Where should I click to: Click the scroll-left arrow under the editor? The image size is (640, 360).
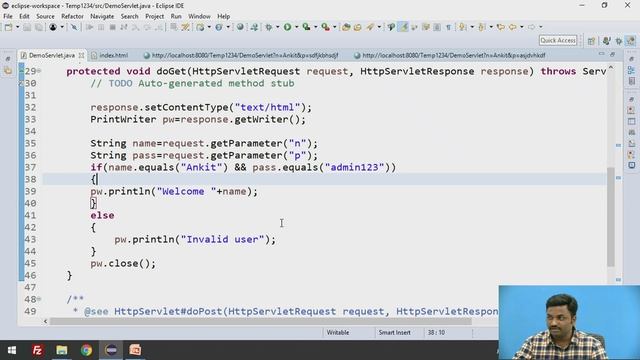(45, 322)
